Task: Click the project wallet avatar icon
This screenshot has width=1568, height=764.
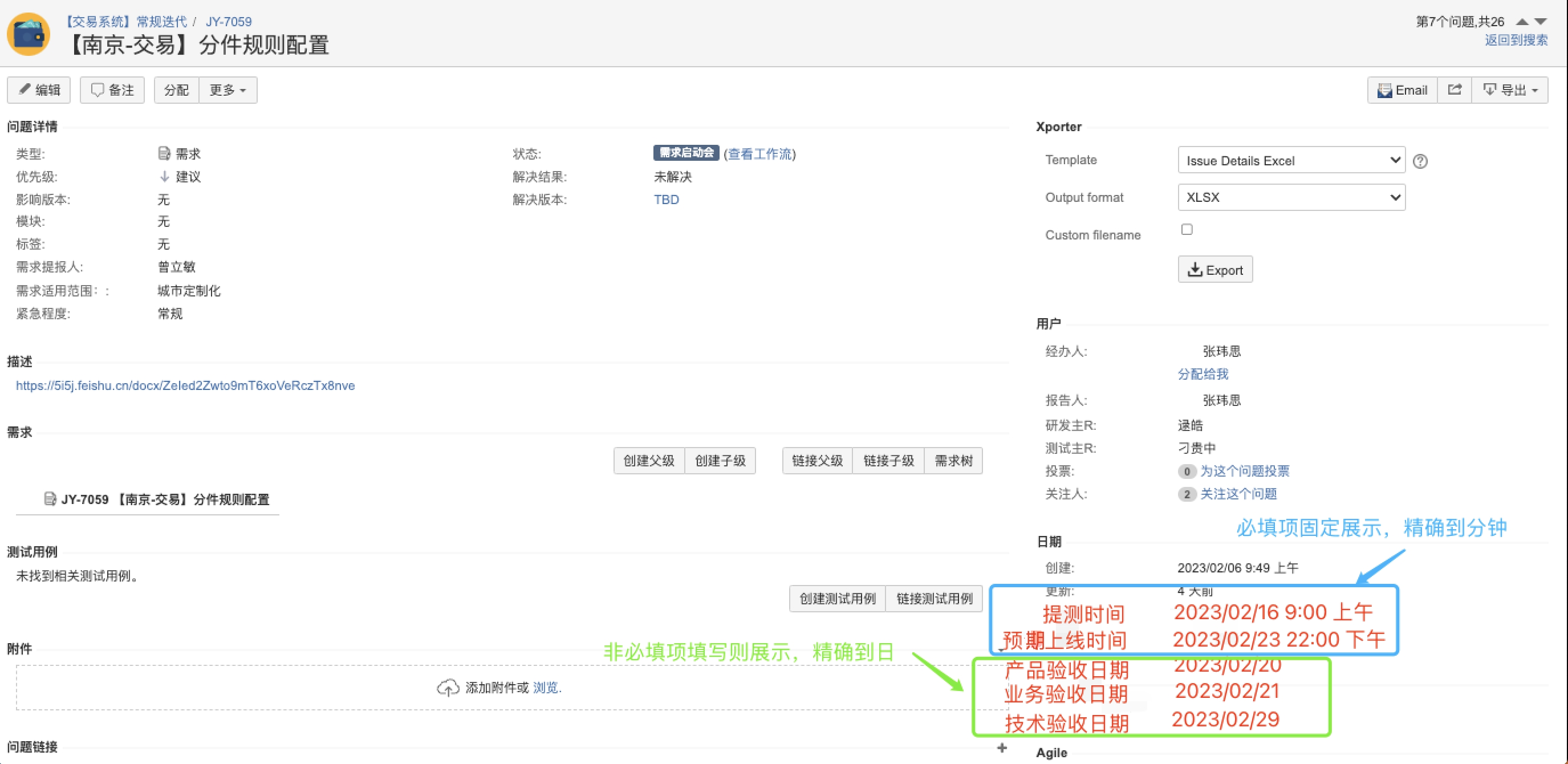Action: (28, 34)
